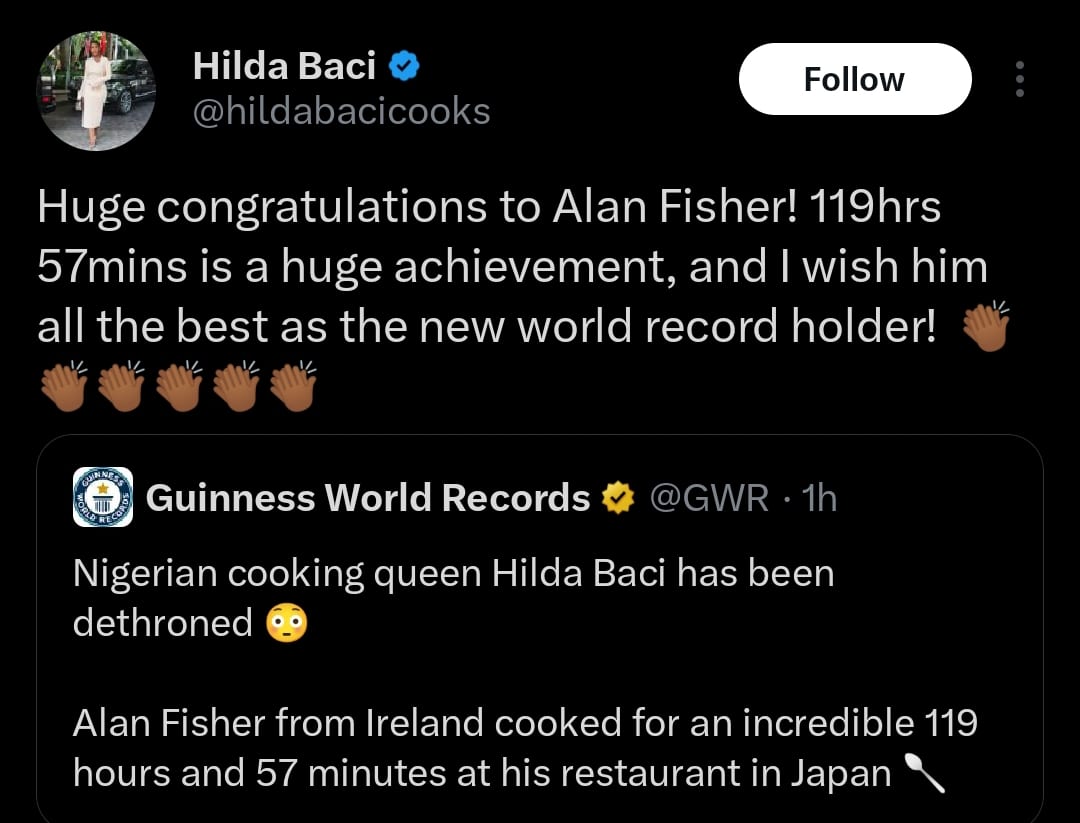Screen dimensions: 1080x823
Task: Click the blue verified badge beside Hilda Baci
Action: tap(403, 67)
